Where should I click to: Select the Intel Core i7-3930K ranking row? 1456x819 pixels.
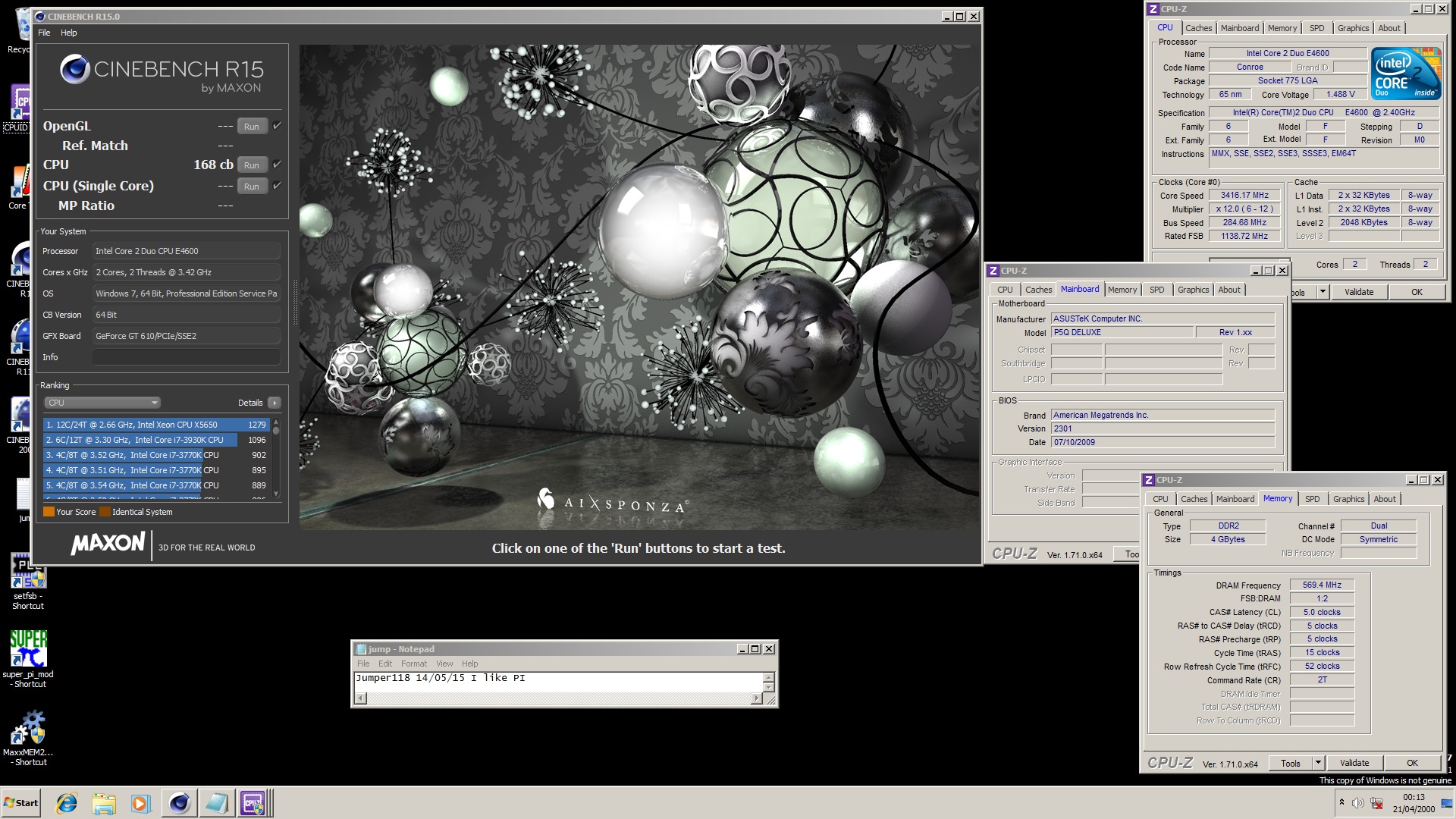pos(155,440)
